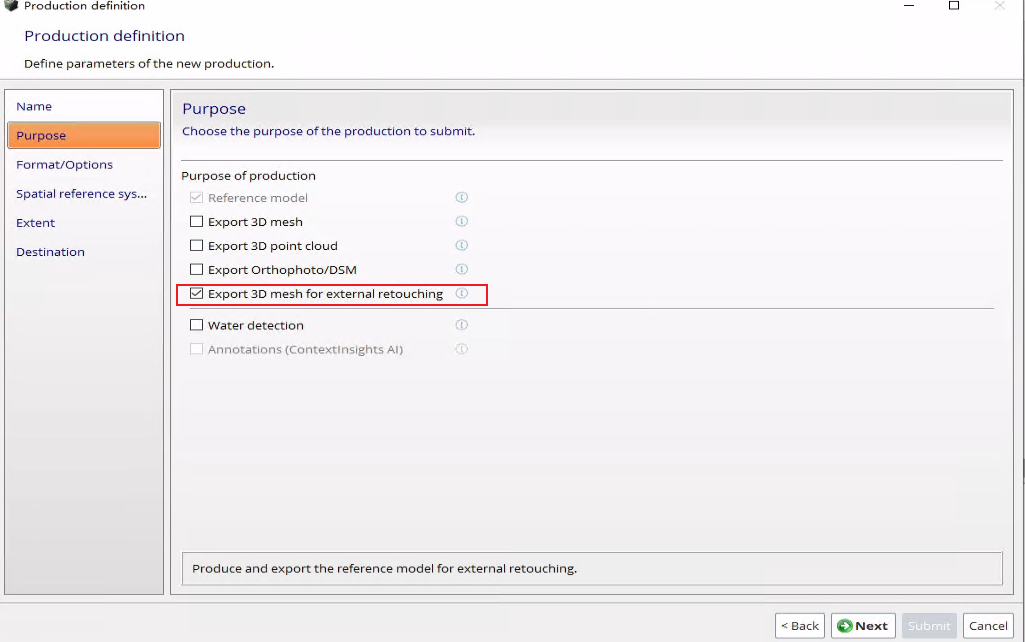Viewport: 1025px width, 642px height.
Task: Uncheck Export 3D mesh for external retouching
Action: click(x=197, y=294)
